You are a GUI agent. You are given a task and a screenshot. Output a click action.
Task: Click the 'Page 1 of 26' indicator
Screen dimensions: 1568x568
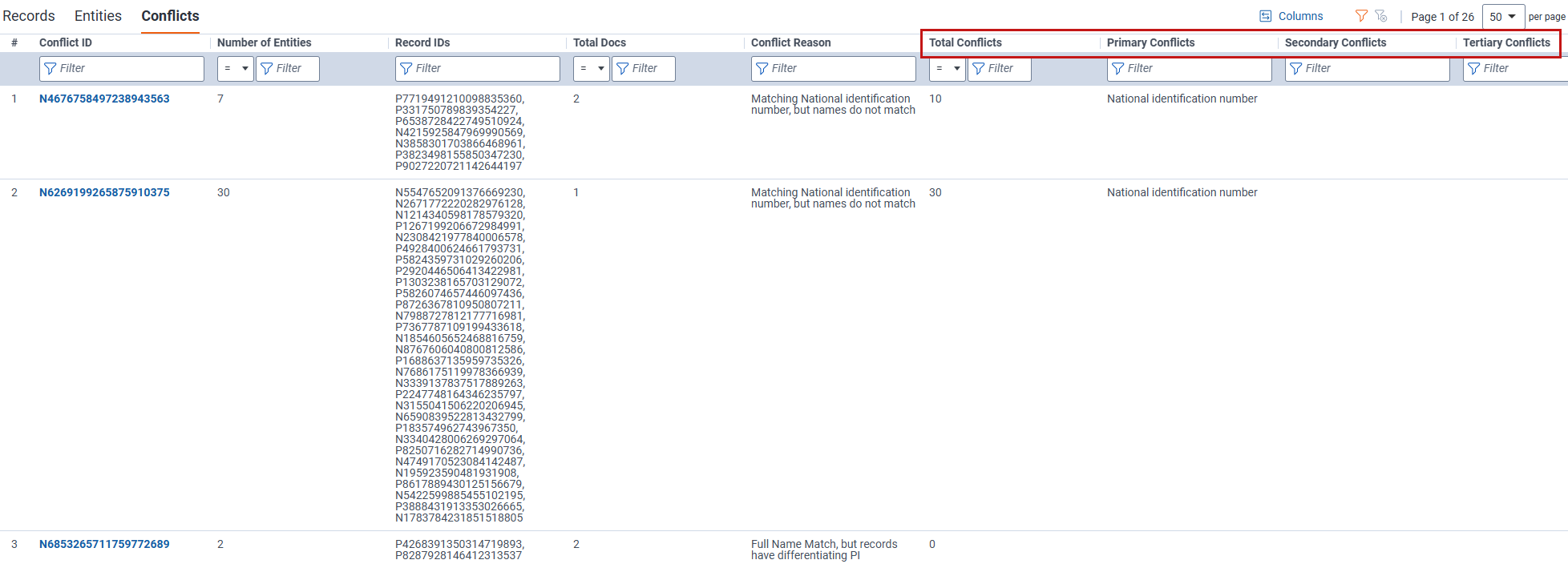(1443, 17)
